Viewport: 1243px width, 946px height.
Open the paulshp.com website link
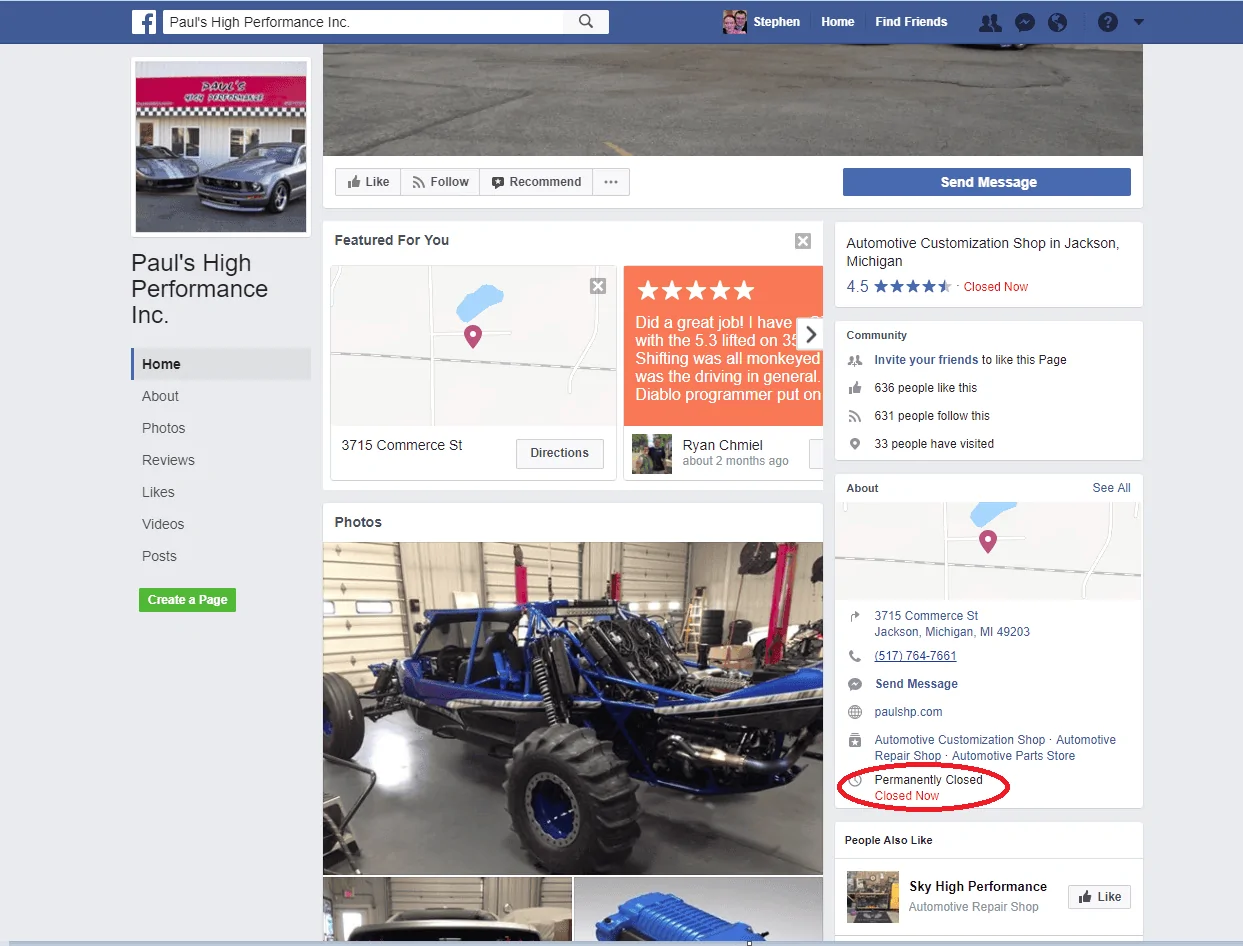point(908,712)
